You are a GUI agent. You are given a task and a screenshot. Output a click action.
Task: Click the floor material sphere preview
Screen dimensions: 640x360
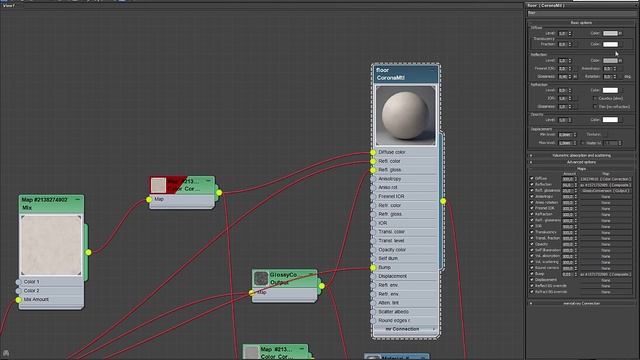coord(405,115)
